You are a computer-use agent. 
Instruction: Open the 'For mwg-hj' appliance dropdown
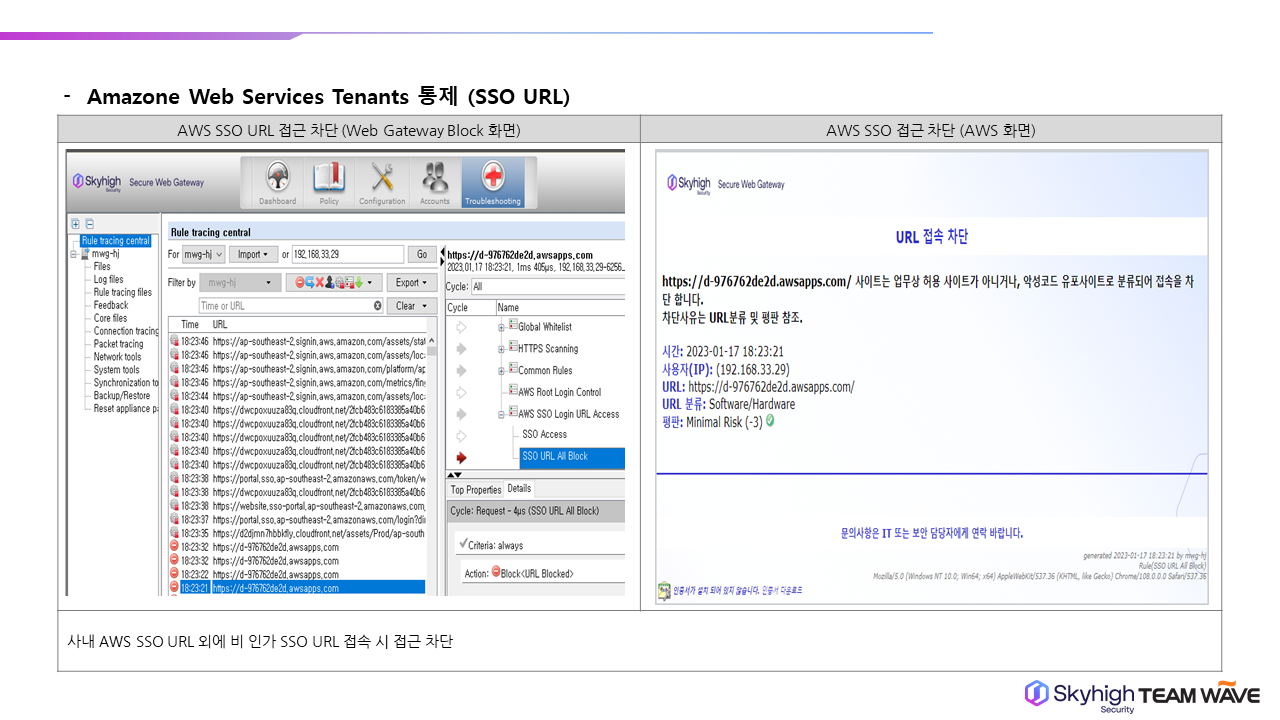(x=204, y=255)
